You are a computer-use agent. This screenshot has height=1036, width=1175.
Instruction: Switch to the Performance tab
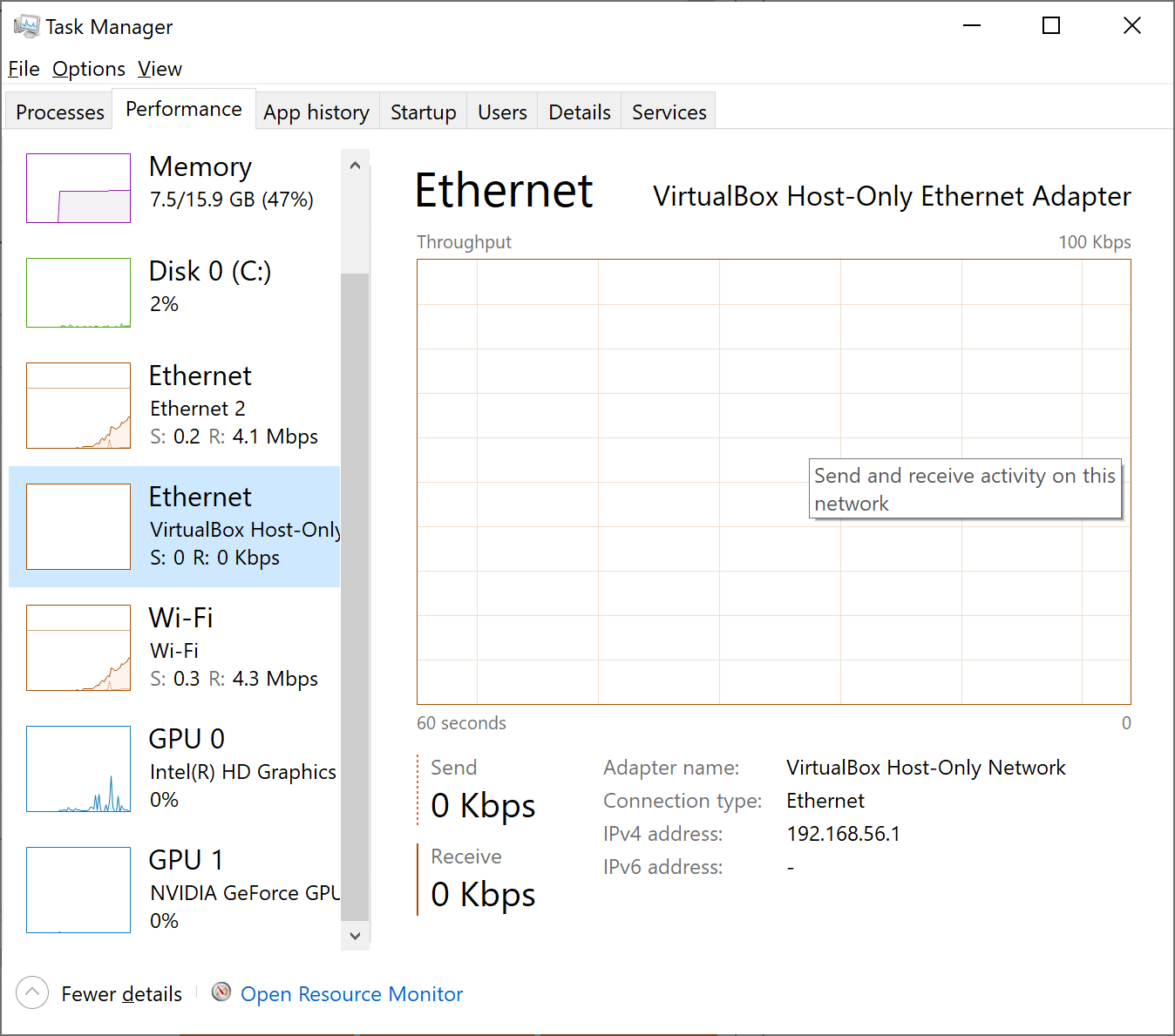point(184,109)
